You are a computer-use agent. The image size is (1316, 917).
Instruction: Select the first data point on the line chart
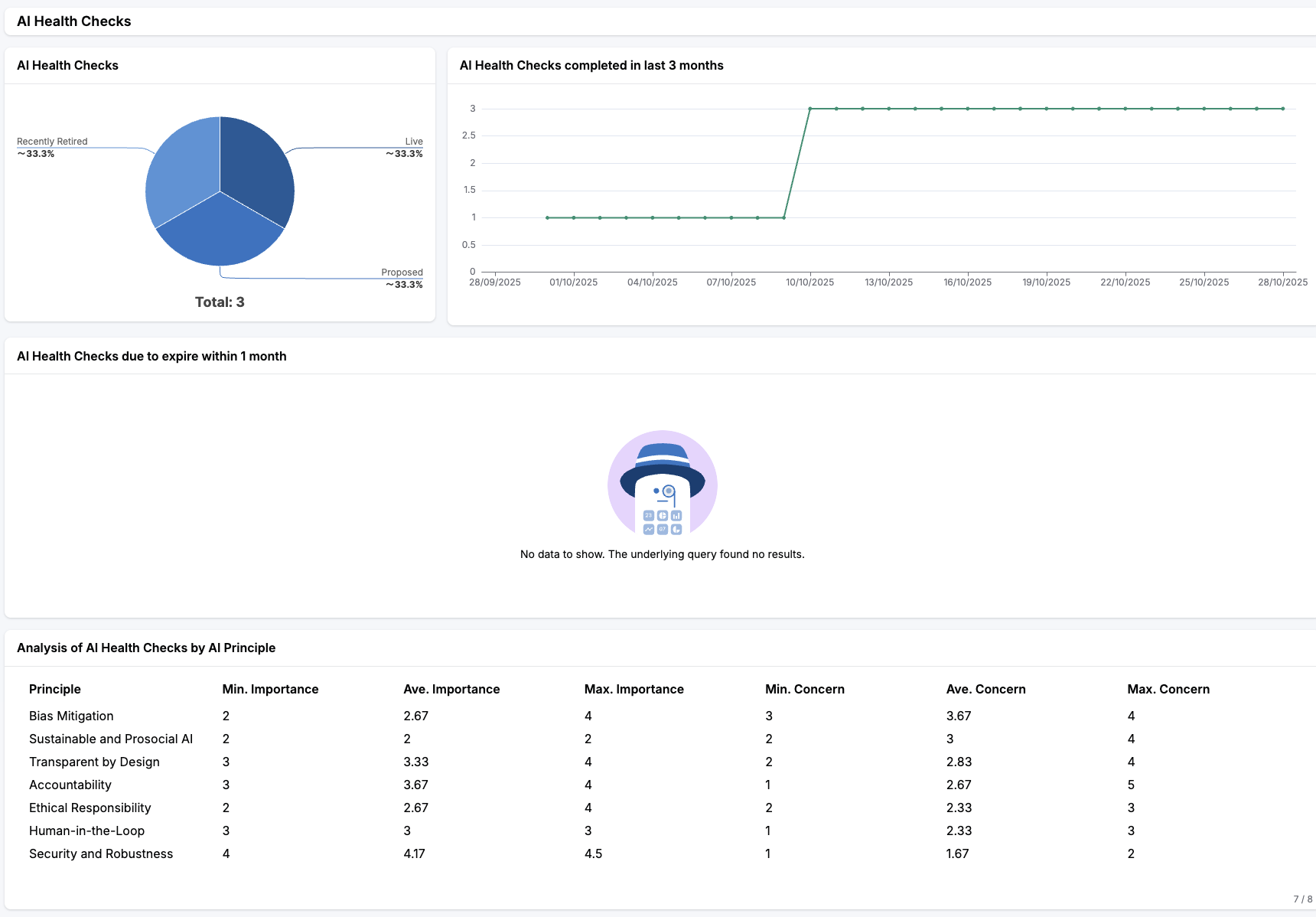[547, 217]
